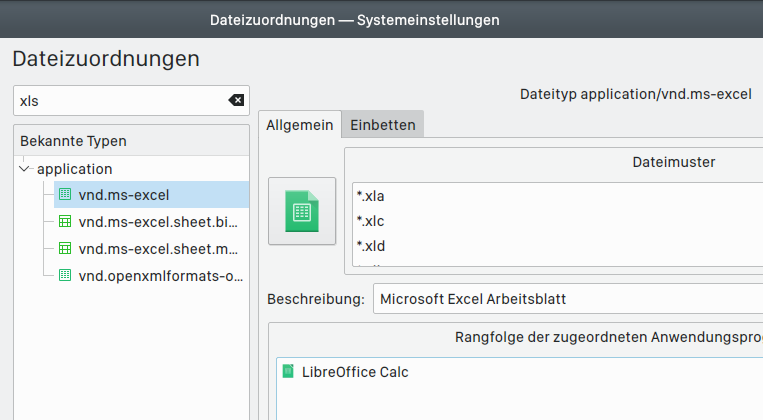Click the vnd.openxmlformats item icon

65,275
